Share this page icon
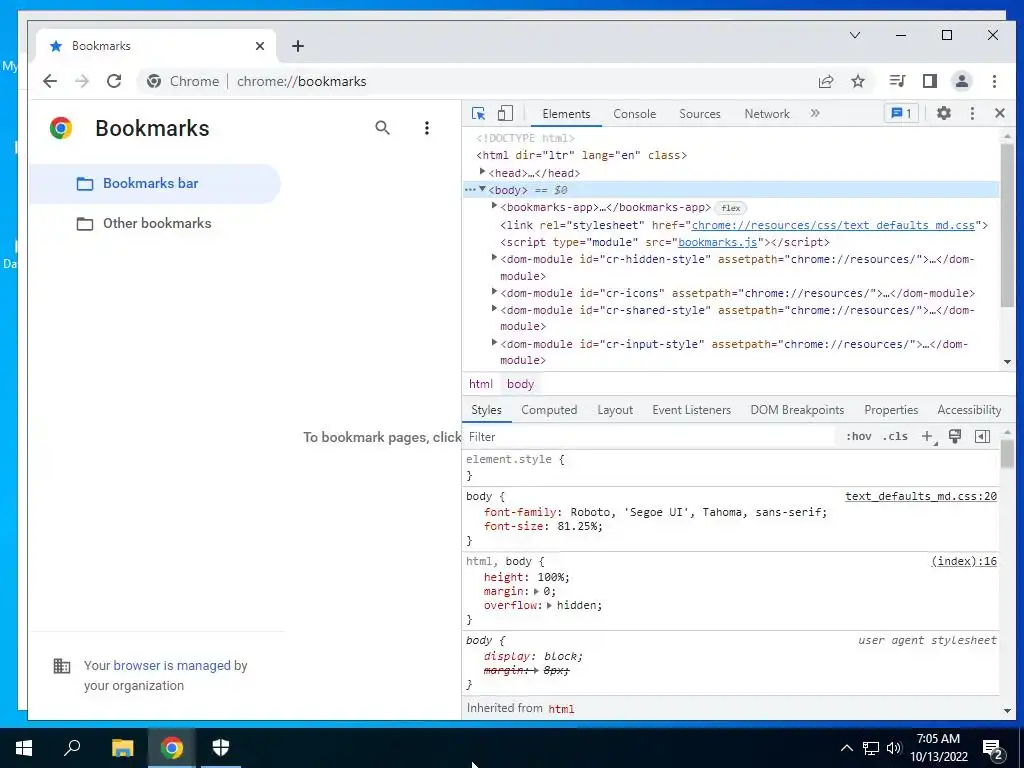 [x=826, y=81]
